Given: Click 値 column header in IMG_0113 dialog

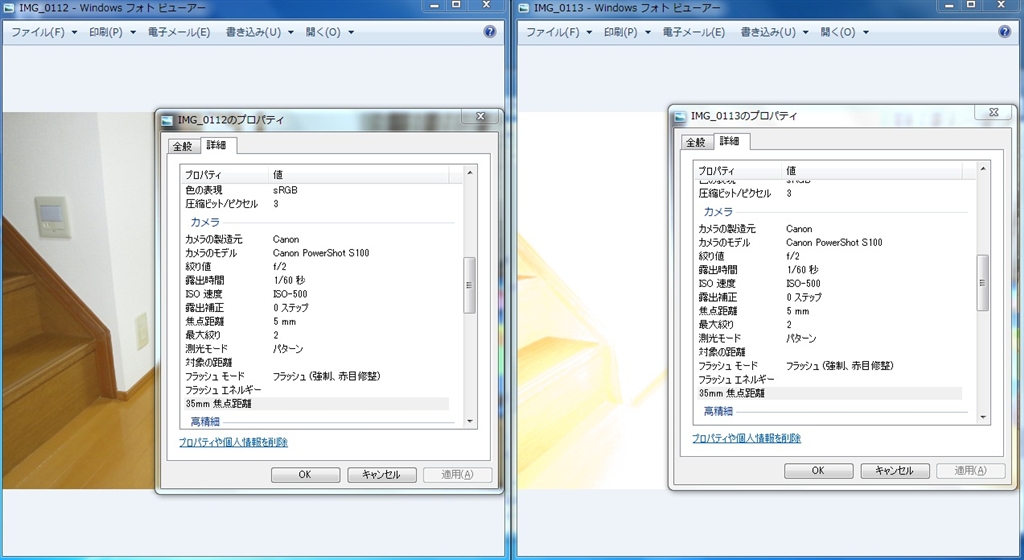Looking at the screenshot, I should tap(872, 170).
